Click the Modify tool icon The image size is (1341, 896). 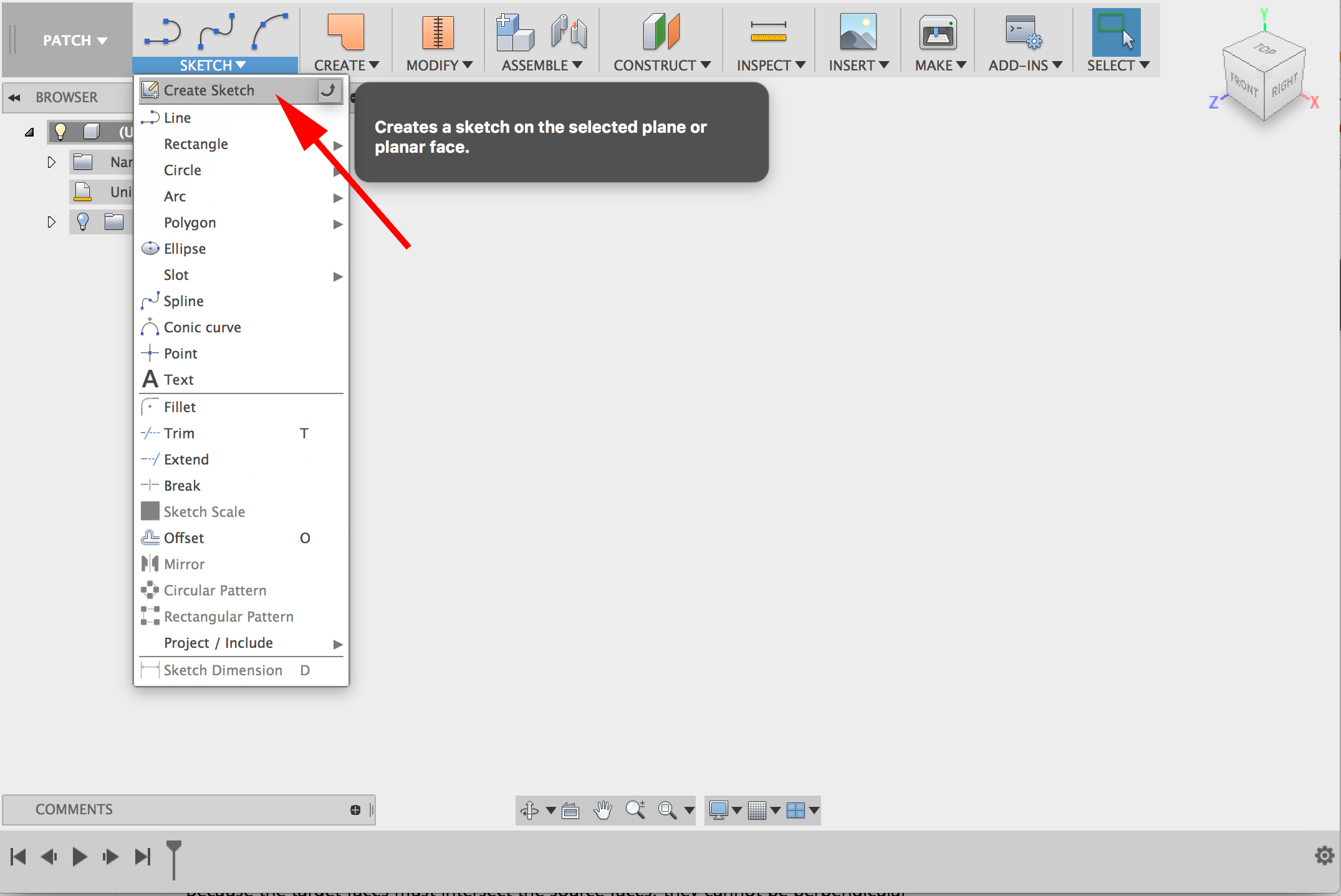click(438, 32)
